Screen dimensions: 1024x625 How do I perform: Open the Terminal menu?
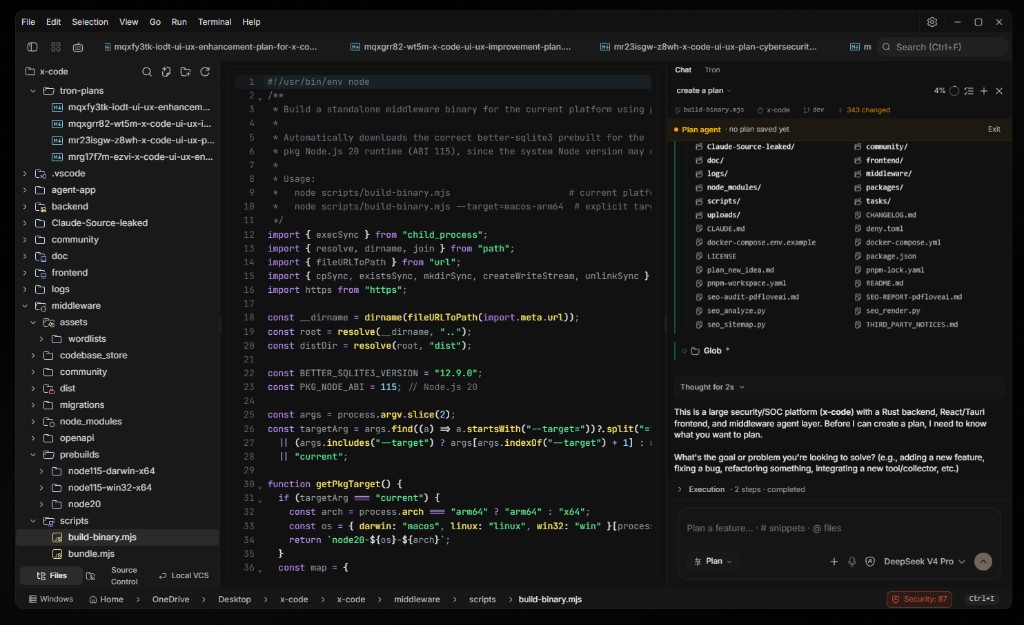pos(214,22)
